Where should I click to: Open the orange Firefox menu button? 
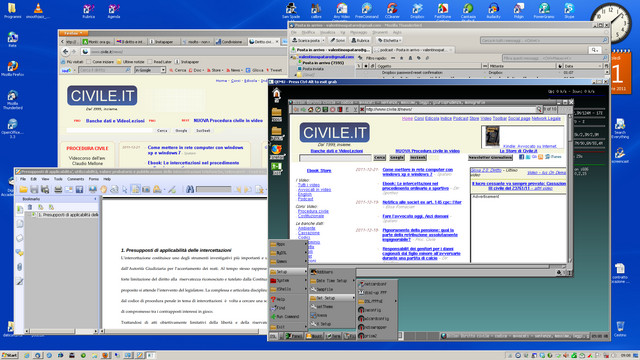coord(73,33)
